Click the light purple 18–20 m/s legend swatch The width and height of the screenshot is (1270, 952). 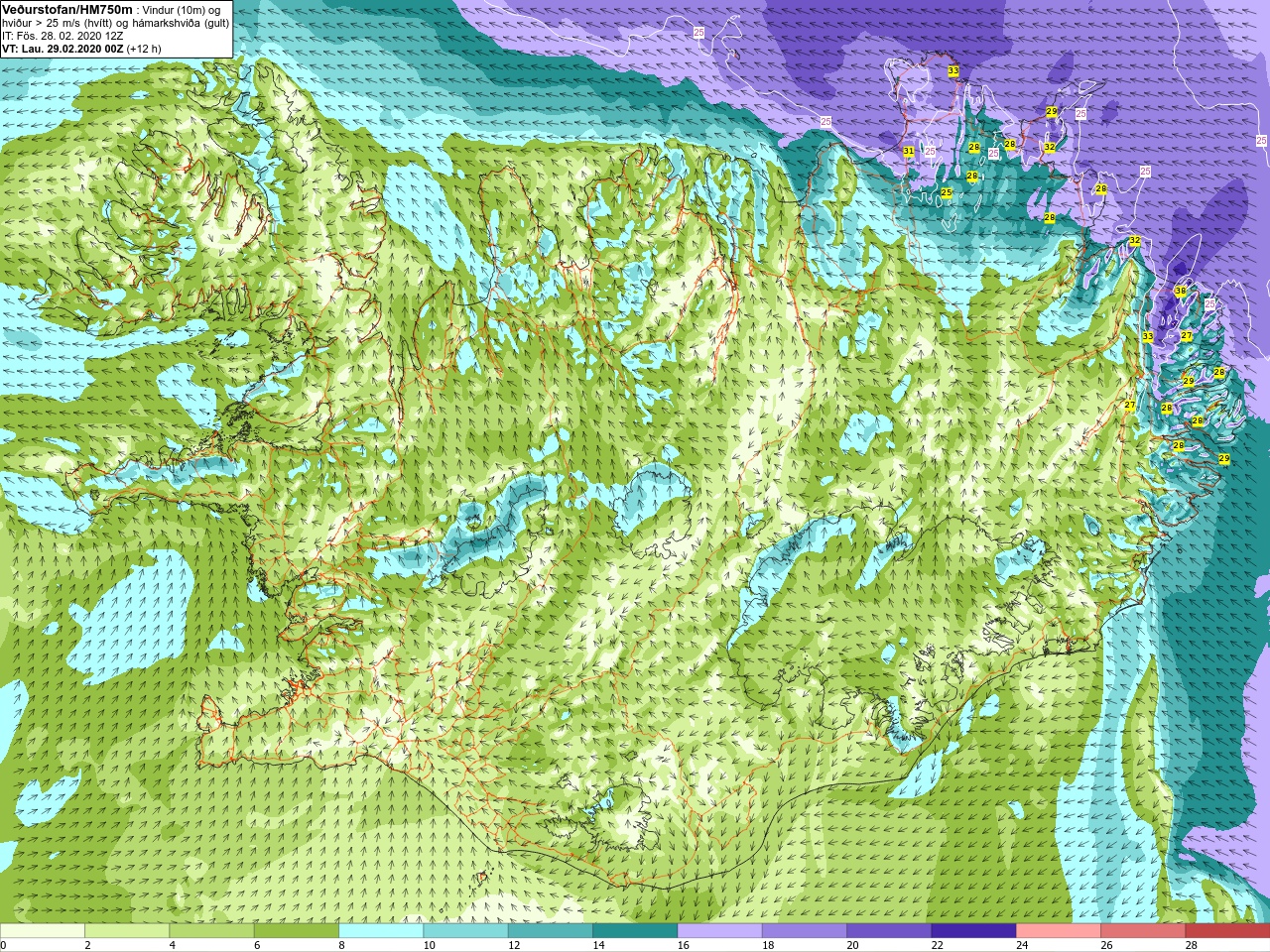click(805, 930)
